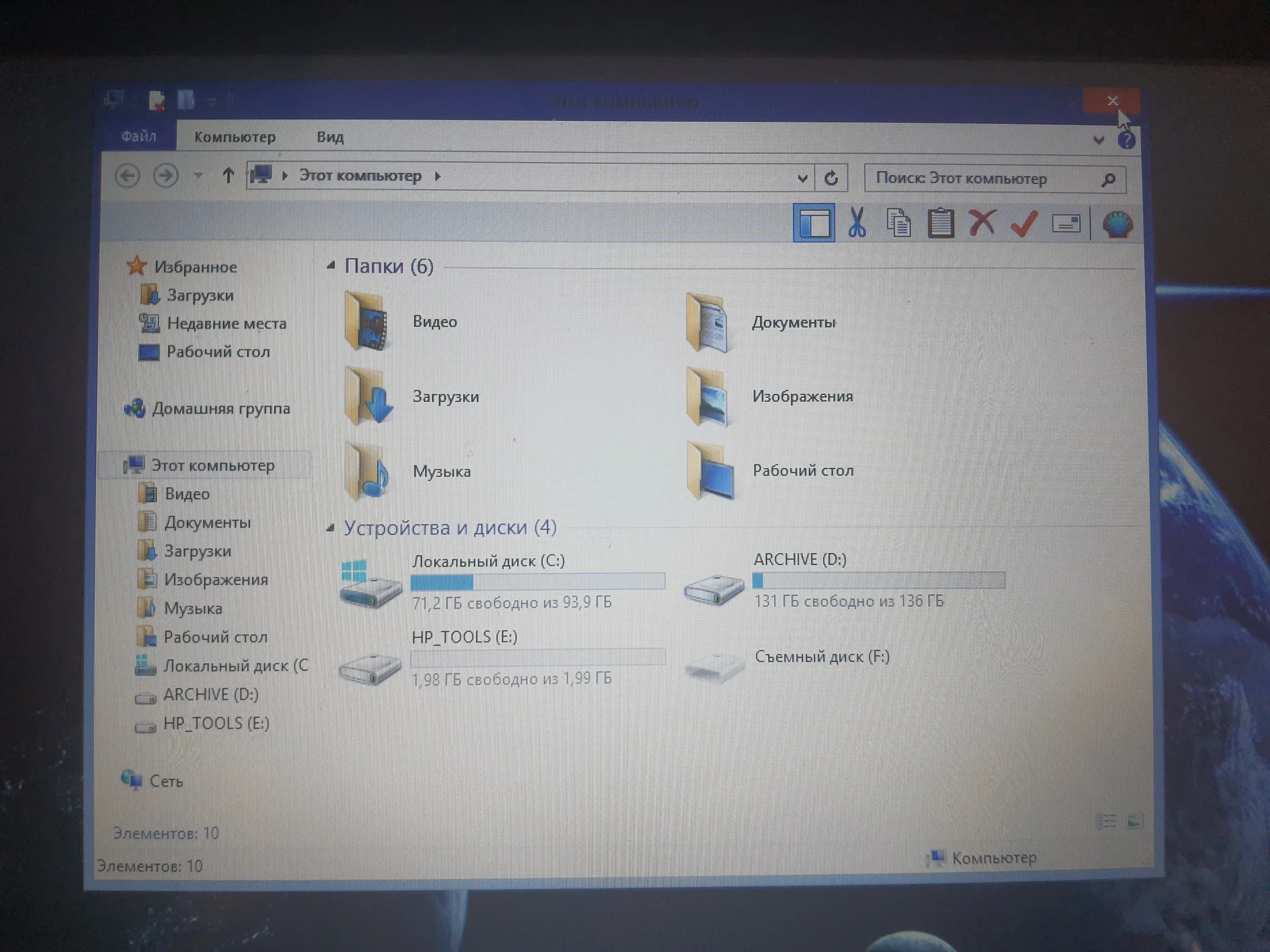1270x952 pixels.
Task: Expand the ribbon with the chevron
Action: pos(1099,140)
